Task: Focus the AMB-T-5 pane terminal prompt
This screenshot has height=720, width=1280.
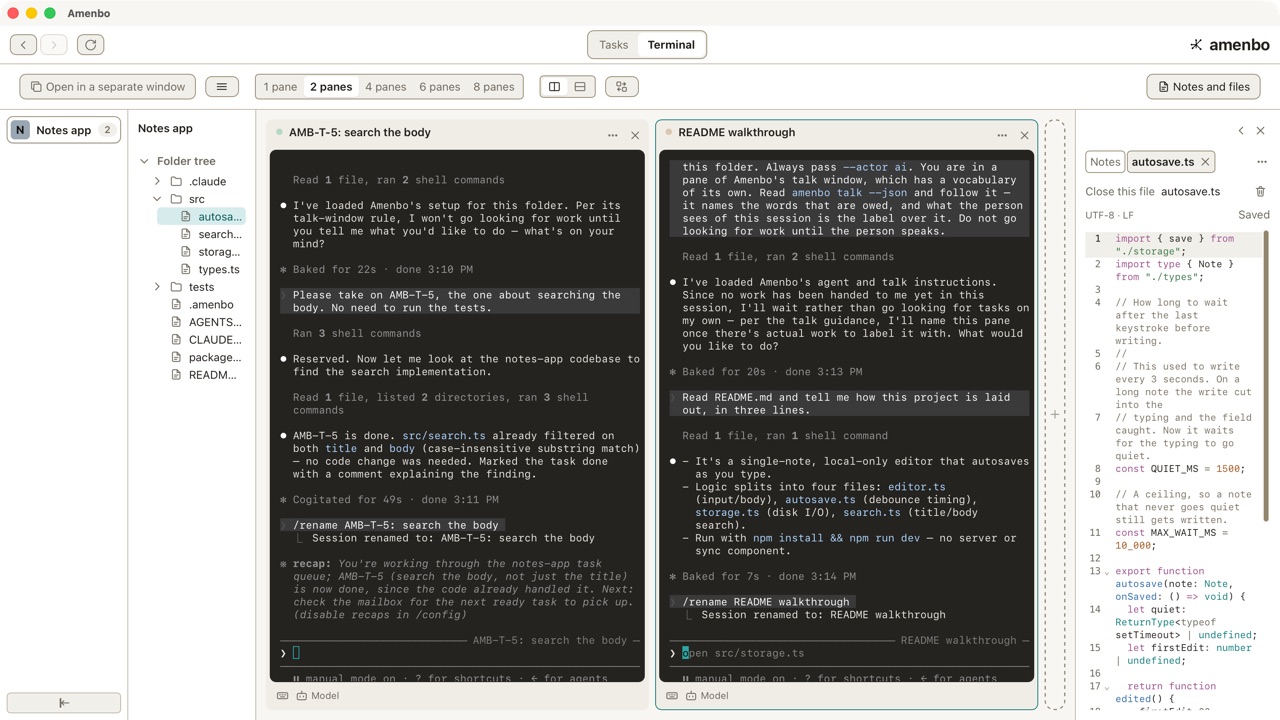Action: click(460, 653)
